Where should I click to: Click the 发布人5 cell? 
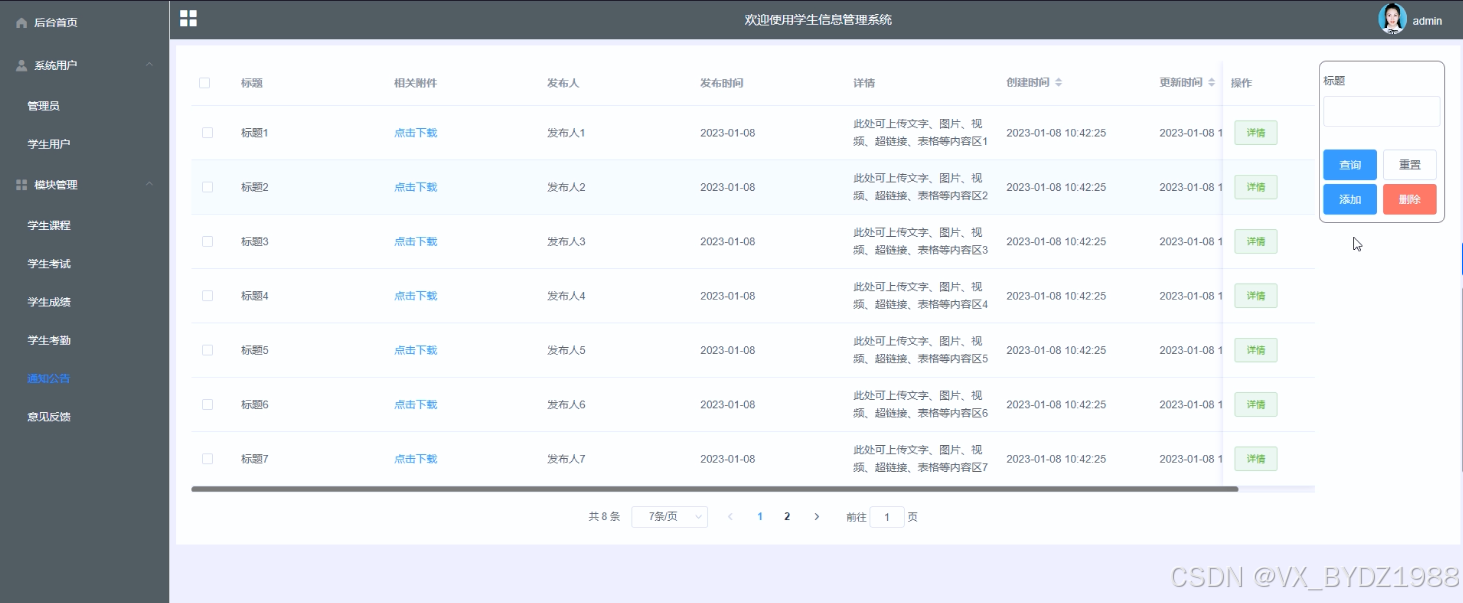[566, 350]
